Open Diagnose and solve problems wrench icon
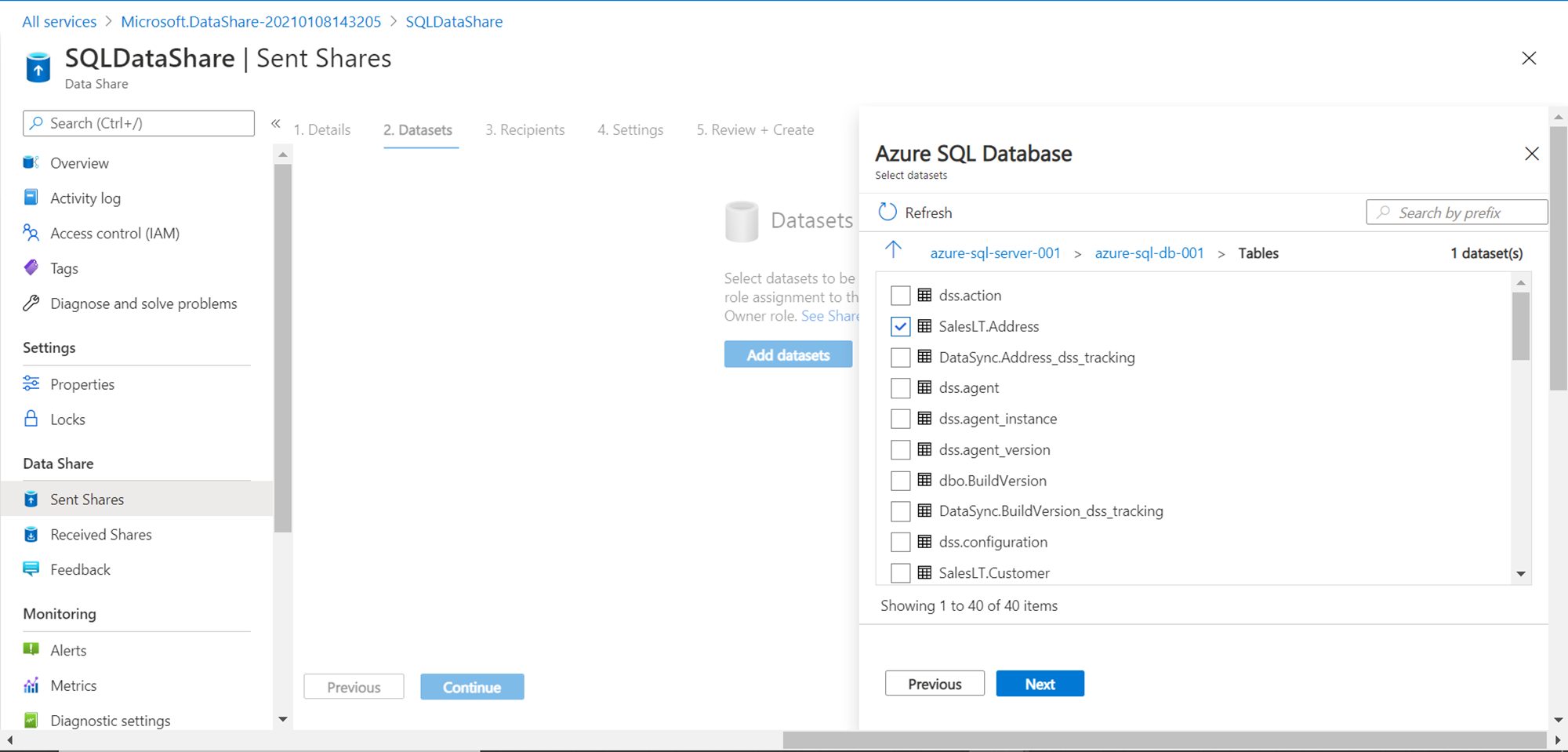This screenshot has width=1568, height=752. click(31, 303)
